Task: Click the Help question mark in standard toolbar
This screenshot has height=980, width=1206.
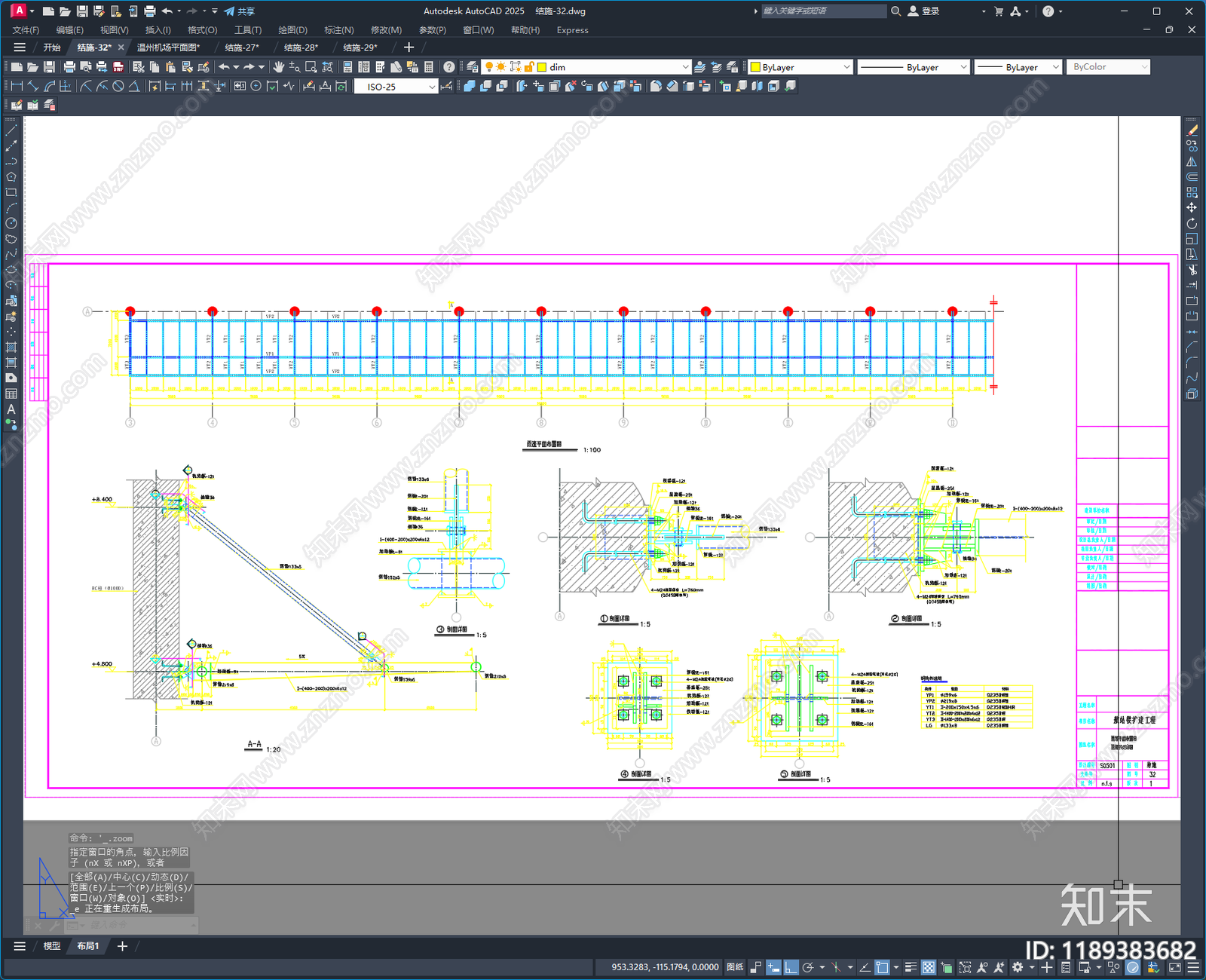Action: [x=449, y=67]
